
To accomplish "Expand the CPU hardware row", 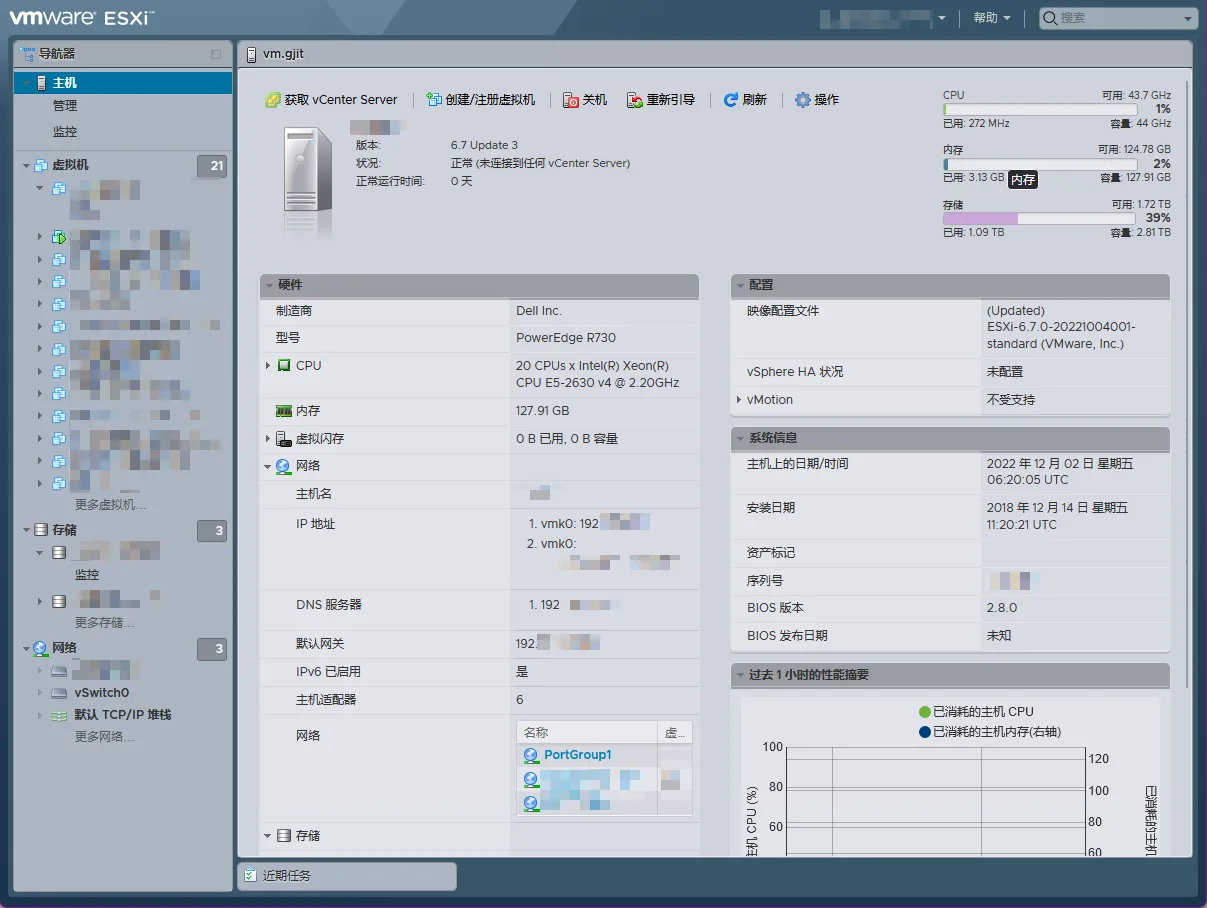I will [x=268, y=366].
